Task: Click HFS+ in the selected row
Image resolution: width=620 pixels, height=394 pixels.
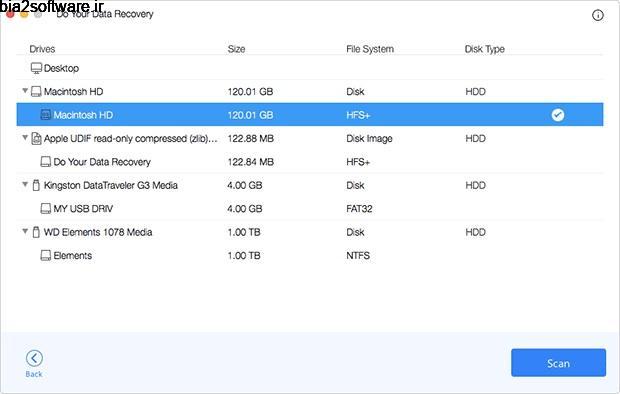Action: 358,115
